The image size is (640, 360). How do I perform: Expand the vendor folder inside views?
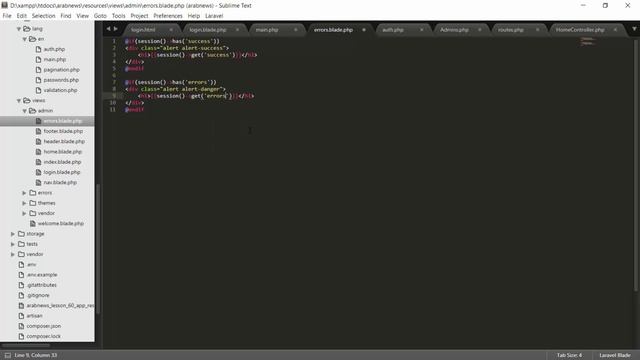(24, 213)
